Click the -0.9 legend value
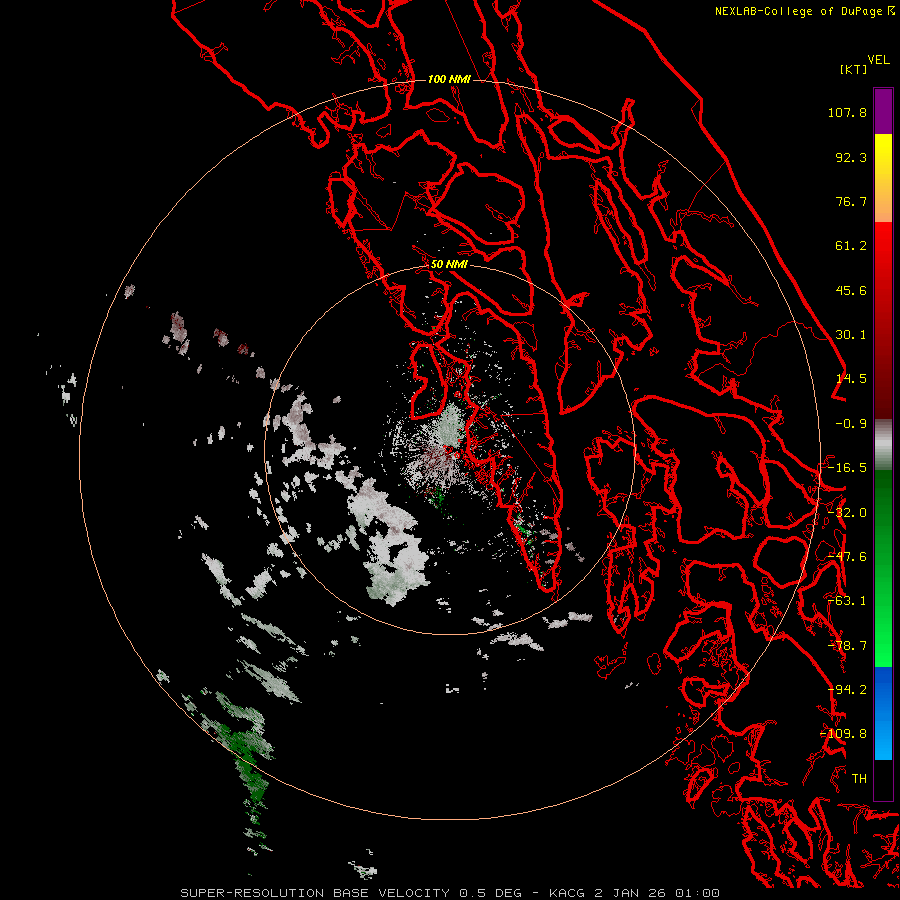The image size is (900, 900). point(851,424)
